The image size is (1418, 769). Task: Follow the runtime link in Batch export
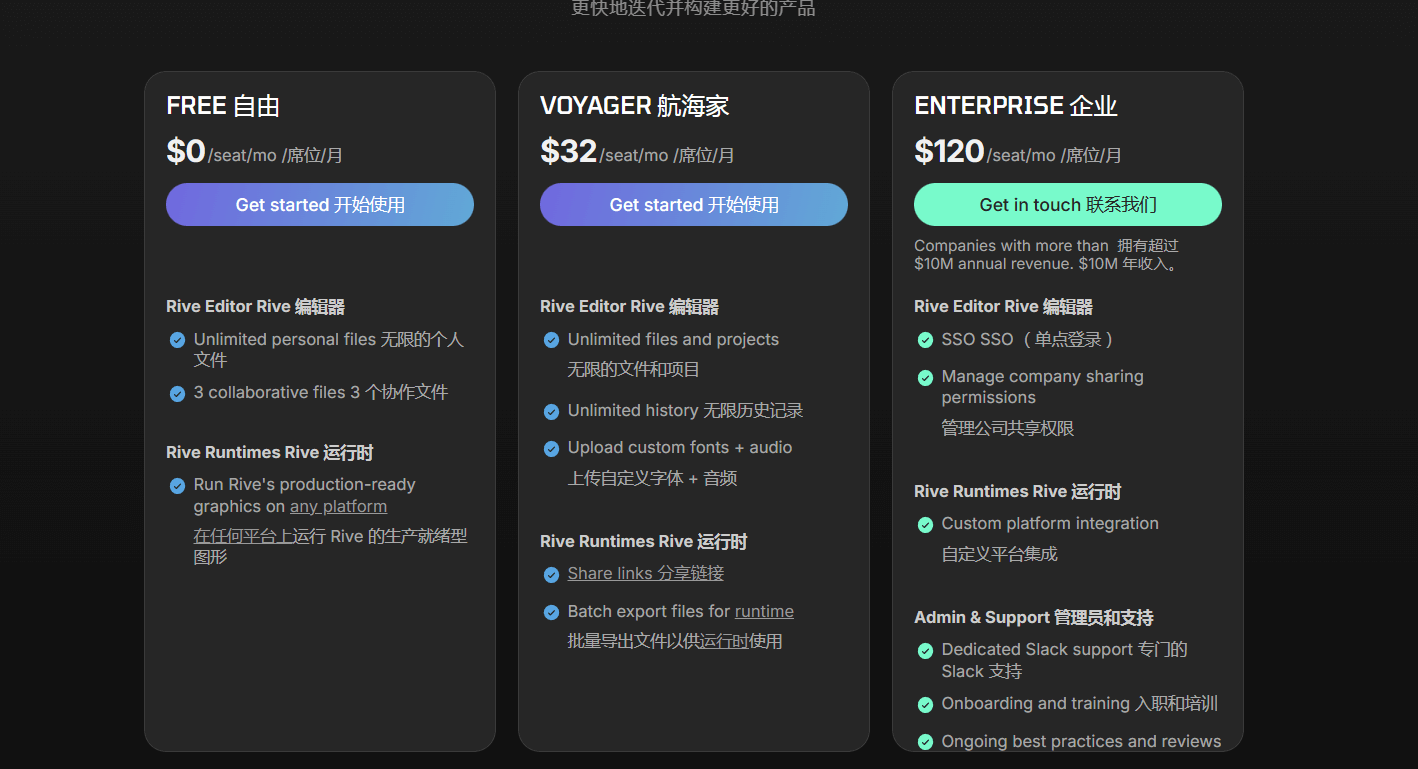(764, 611)
